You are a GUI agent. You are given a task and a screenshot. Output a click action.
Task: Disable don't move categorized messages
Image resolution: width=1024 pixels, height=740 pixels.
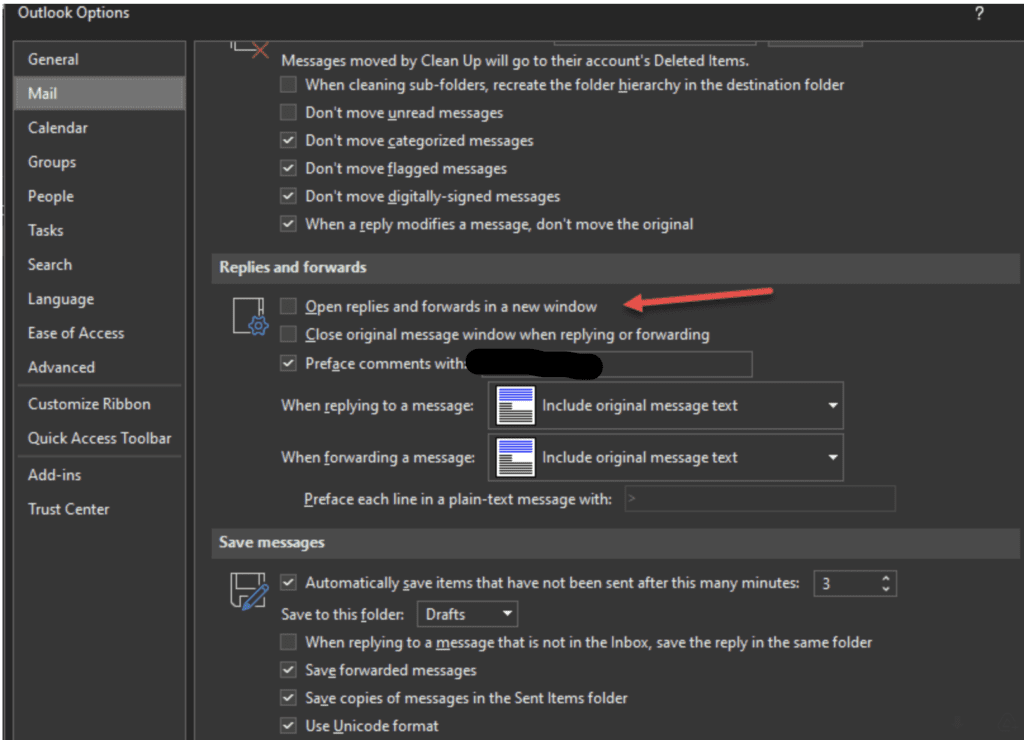click(x=288, y=140)
